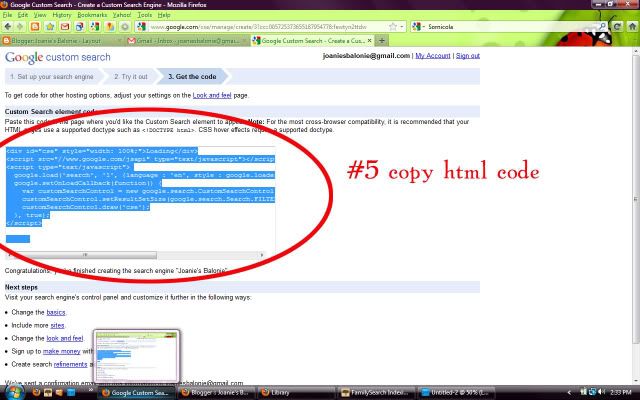The image size is (640, 400).
Task: Select step 3 Get the code
Action: coord(192,77)
